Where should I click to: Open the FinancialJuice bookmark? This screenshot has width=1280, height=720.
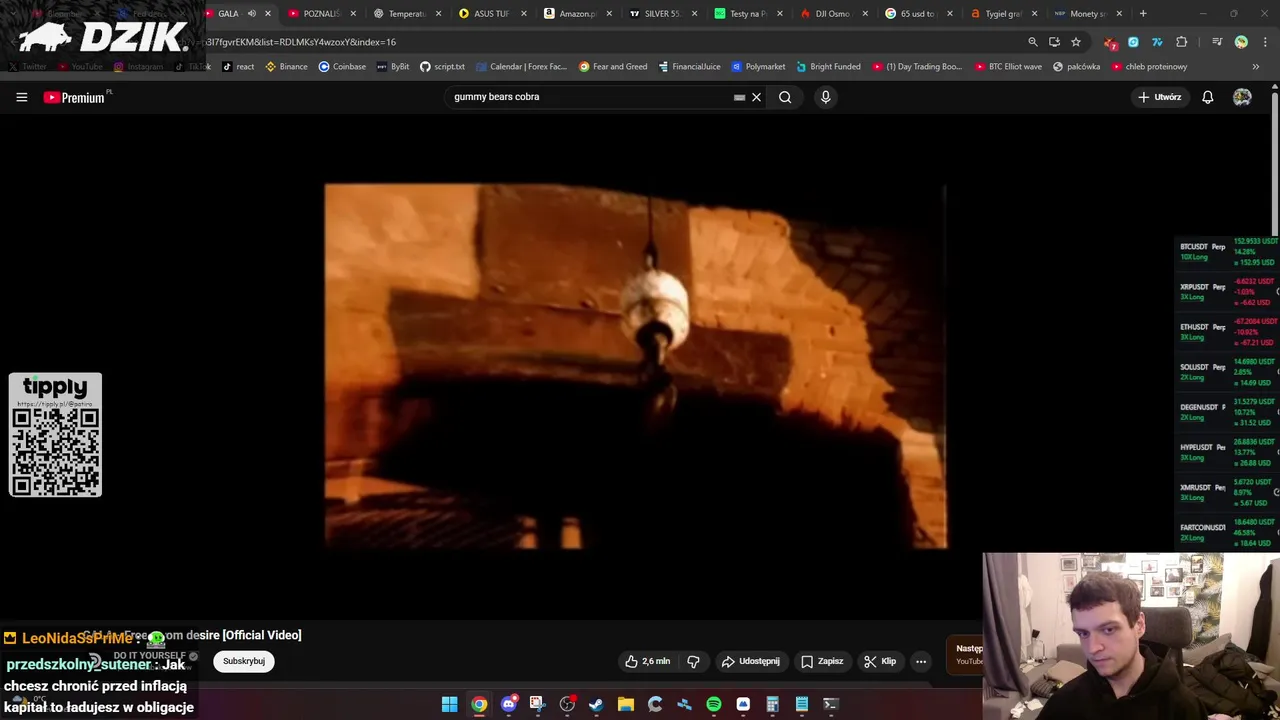click(x=689, y=67)
